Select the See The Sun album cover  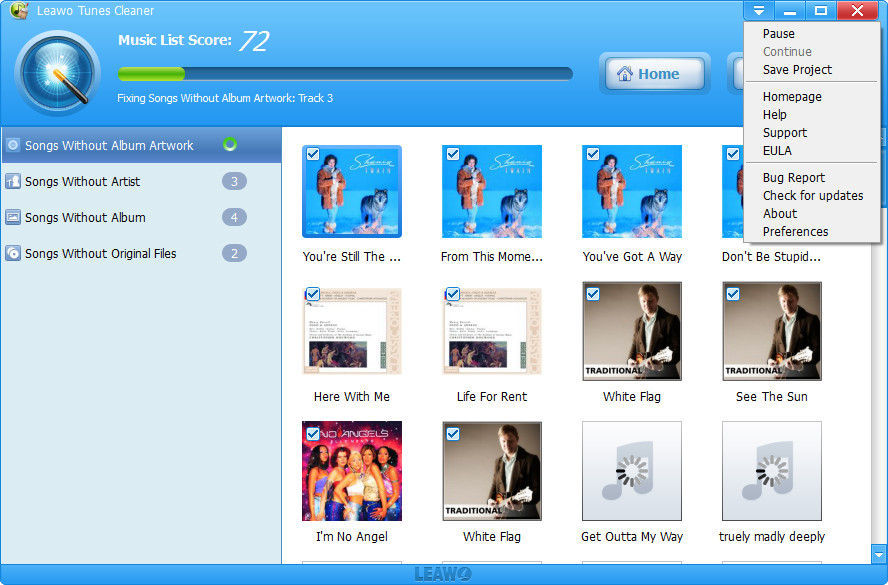tap(771, 331)
